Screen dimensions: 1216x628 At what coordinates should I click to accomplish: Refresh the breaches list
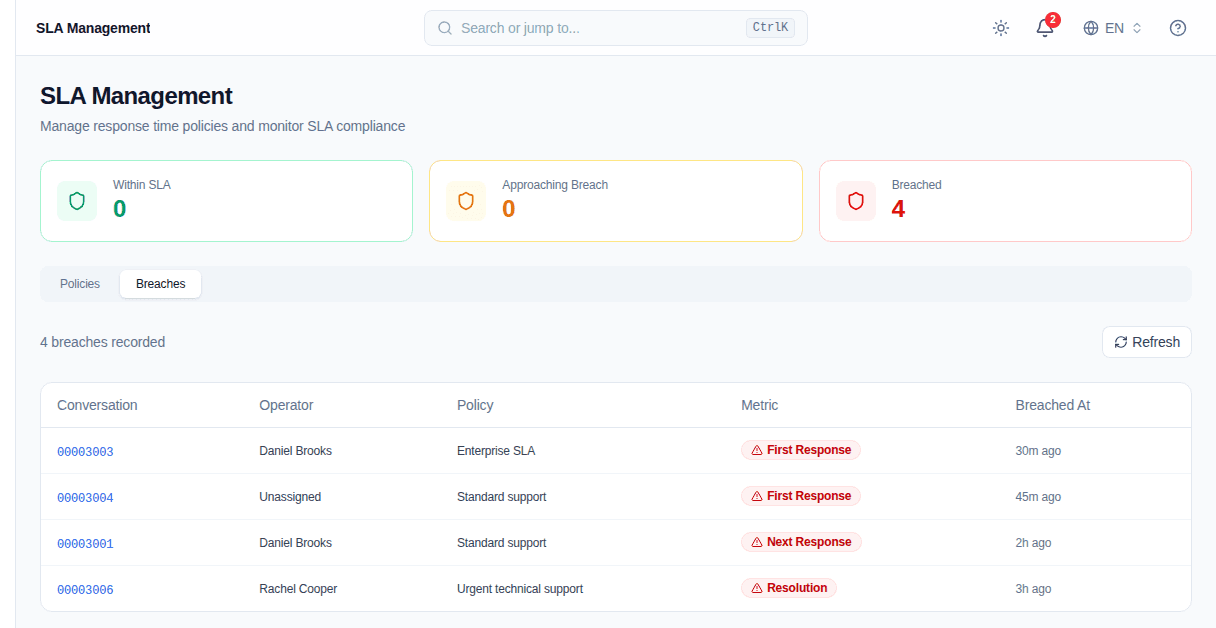point(1147,342)
